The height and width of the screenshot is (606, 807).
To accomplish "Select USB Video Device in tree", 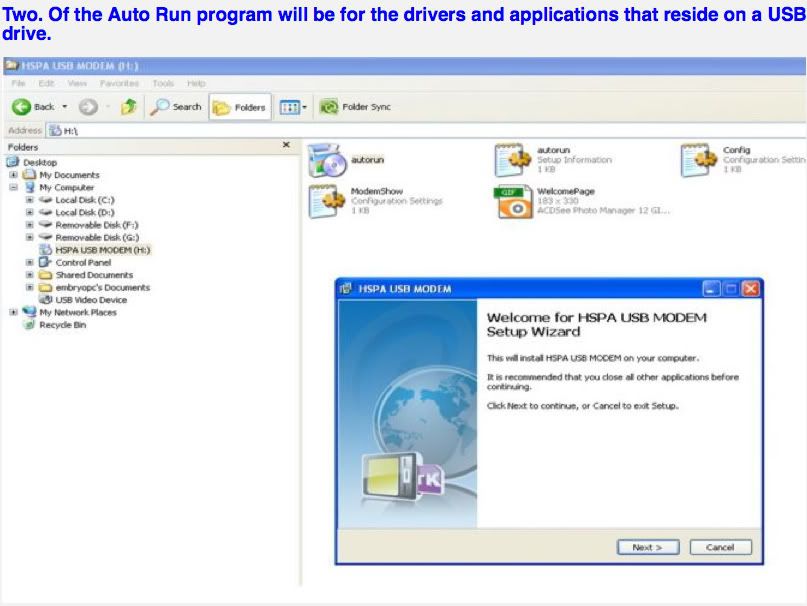I will point(83,300).
